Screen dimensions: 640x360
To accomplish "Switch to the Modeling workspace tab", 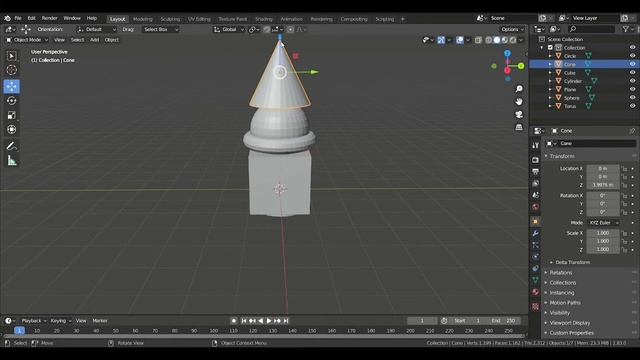I will (x=142, y=19).
